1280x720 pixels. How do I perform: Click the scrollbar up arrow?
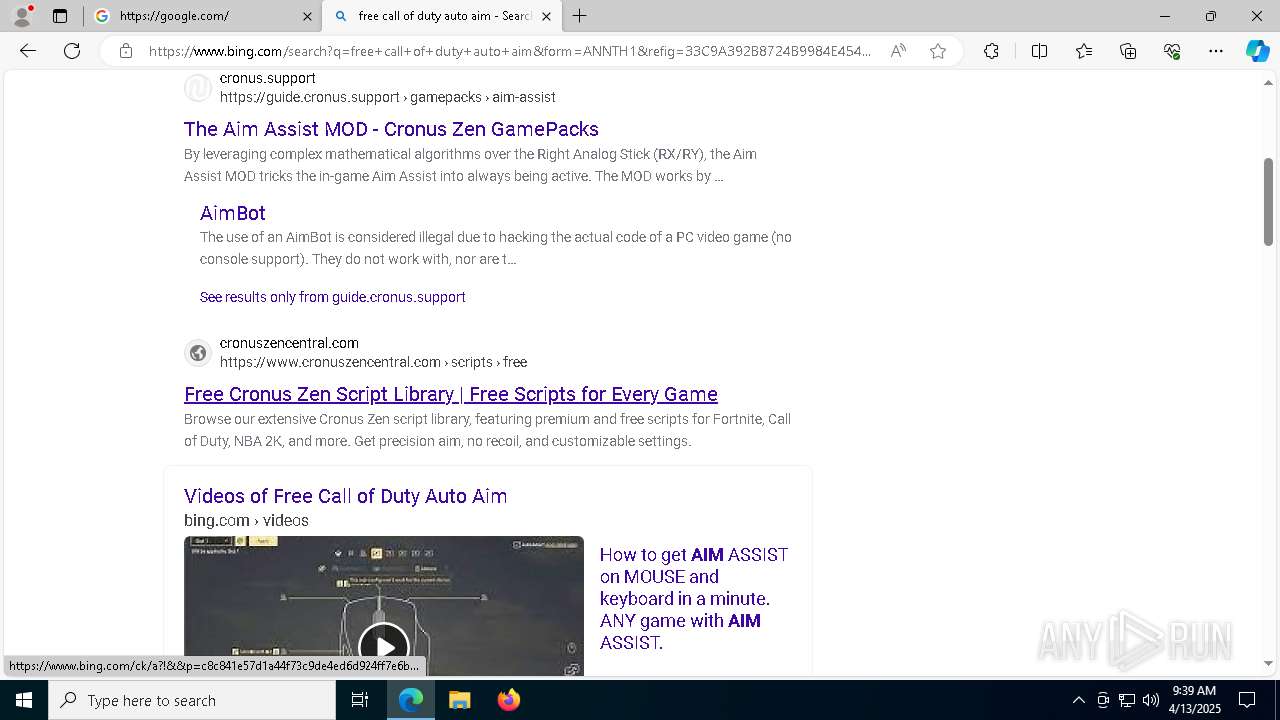click(x=1268, y=82)
